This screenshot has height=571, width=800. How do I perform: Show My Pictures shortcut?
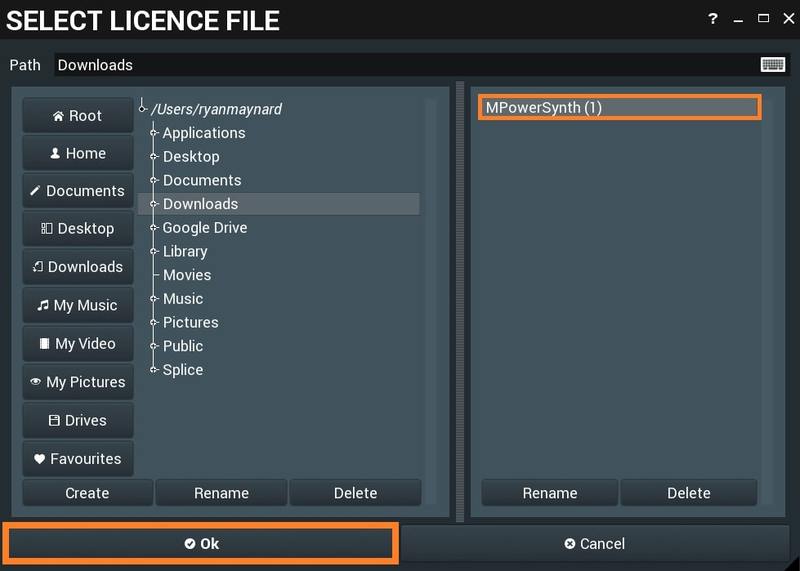pyautogui.click(x=77, y=382)
